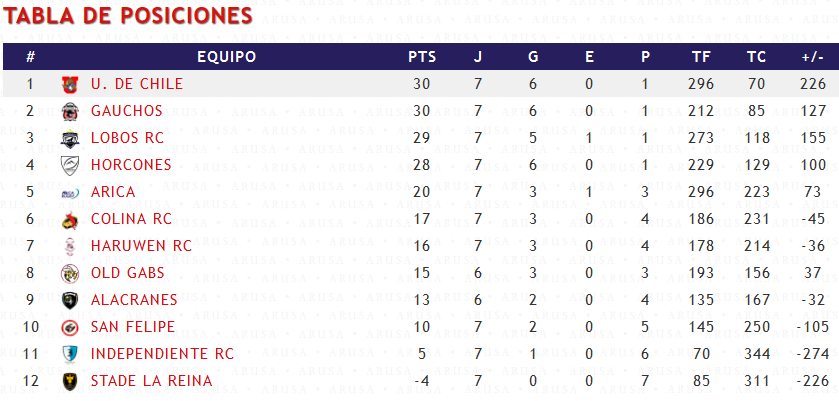Click the Alacranes team shield
The image size is (839, 401).
[70, 300]
